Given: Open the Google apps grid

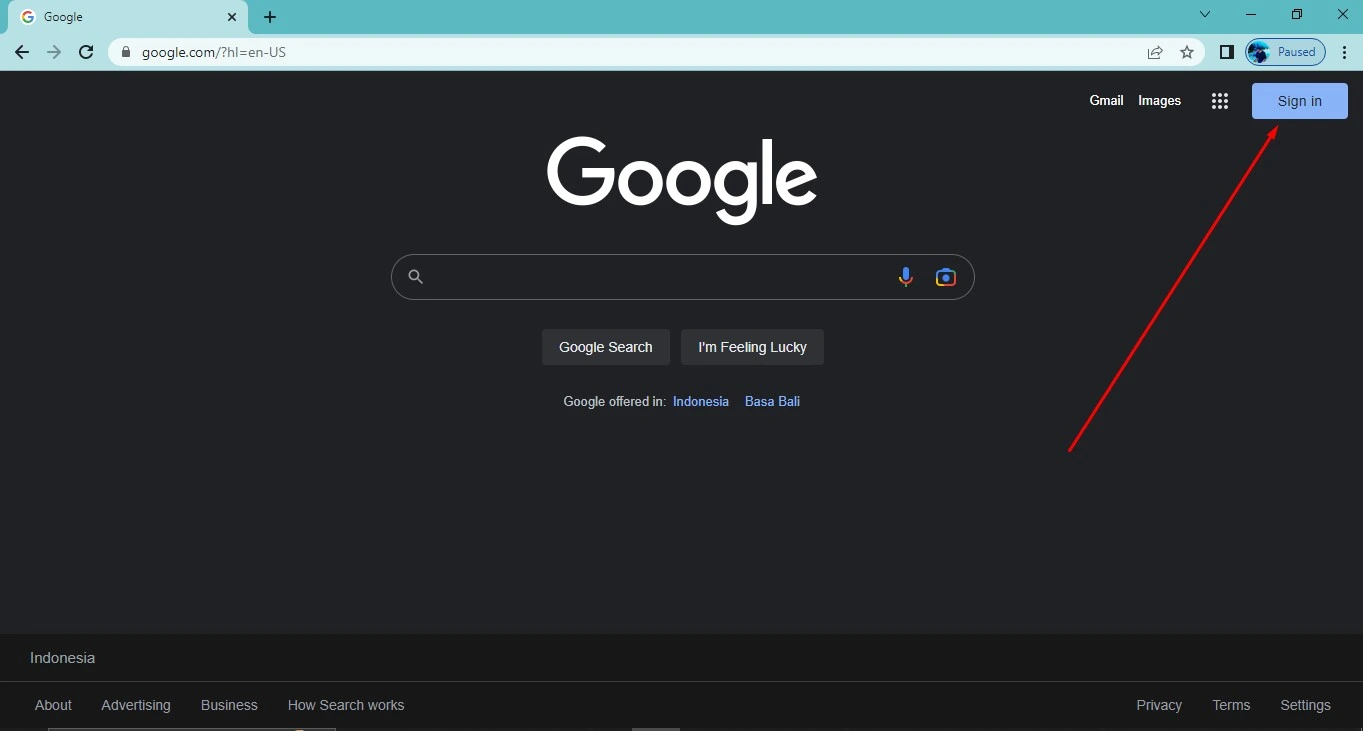Looking at the screenshot, I should 1220,101.
